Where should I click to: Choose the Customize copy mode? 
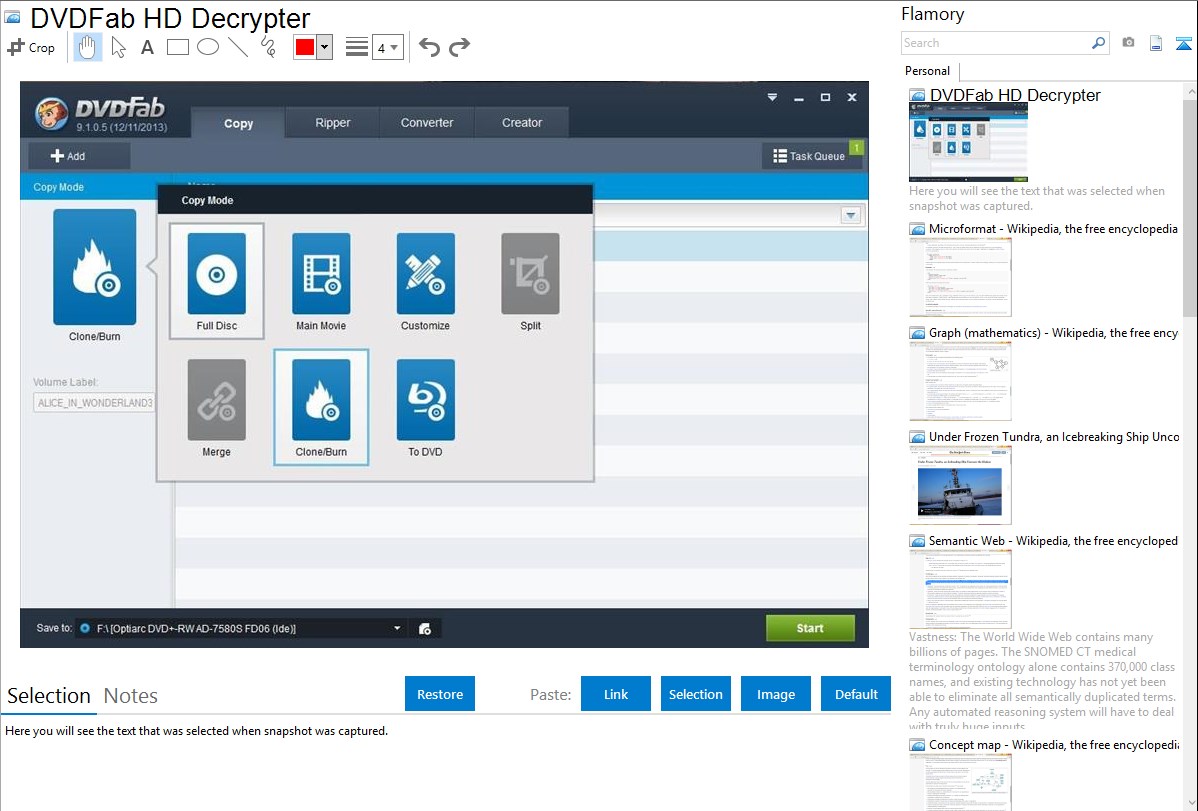(426, 281)
